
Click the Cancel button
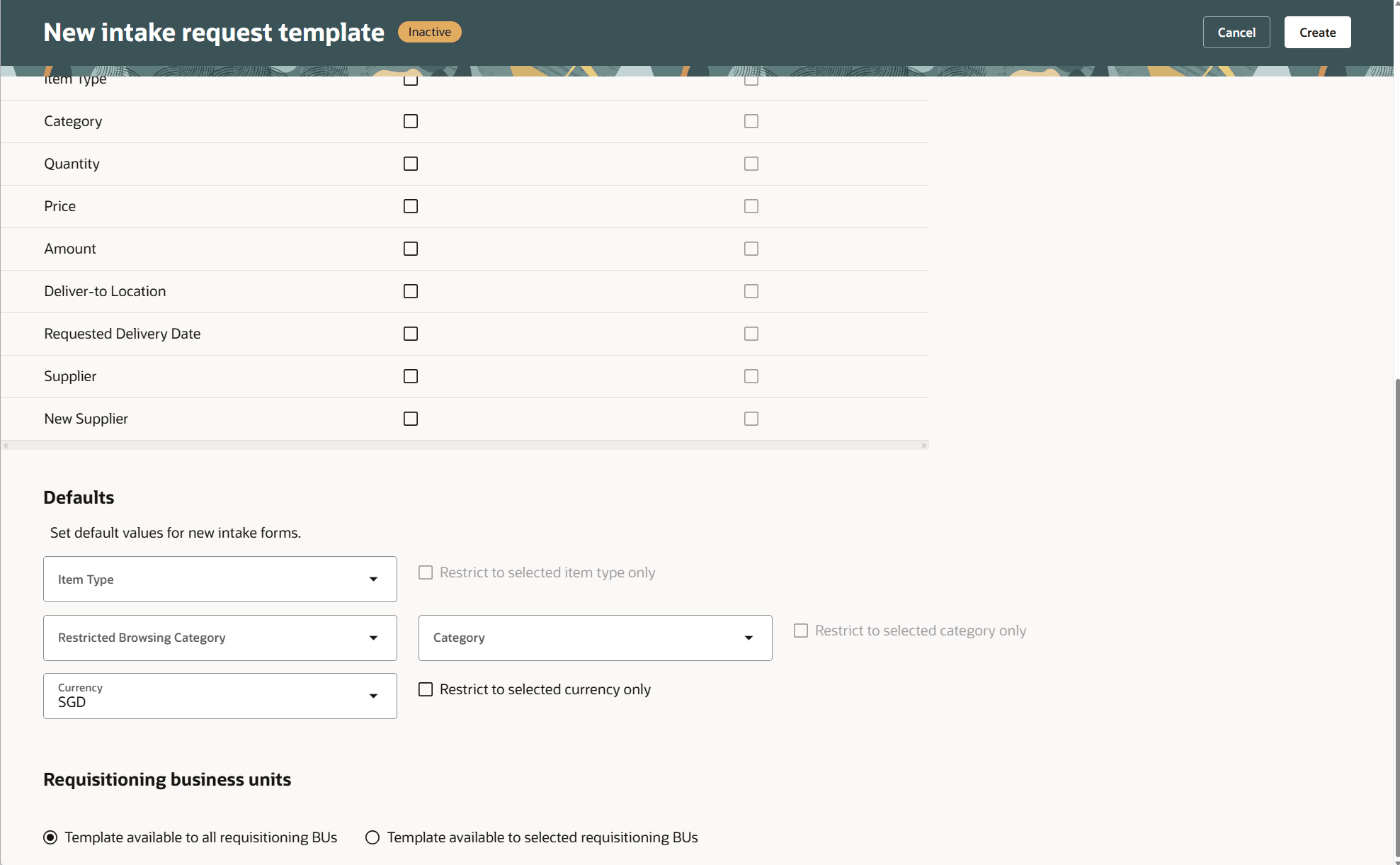[x=1236, y=33]
